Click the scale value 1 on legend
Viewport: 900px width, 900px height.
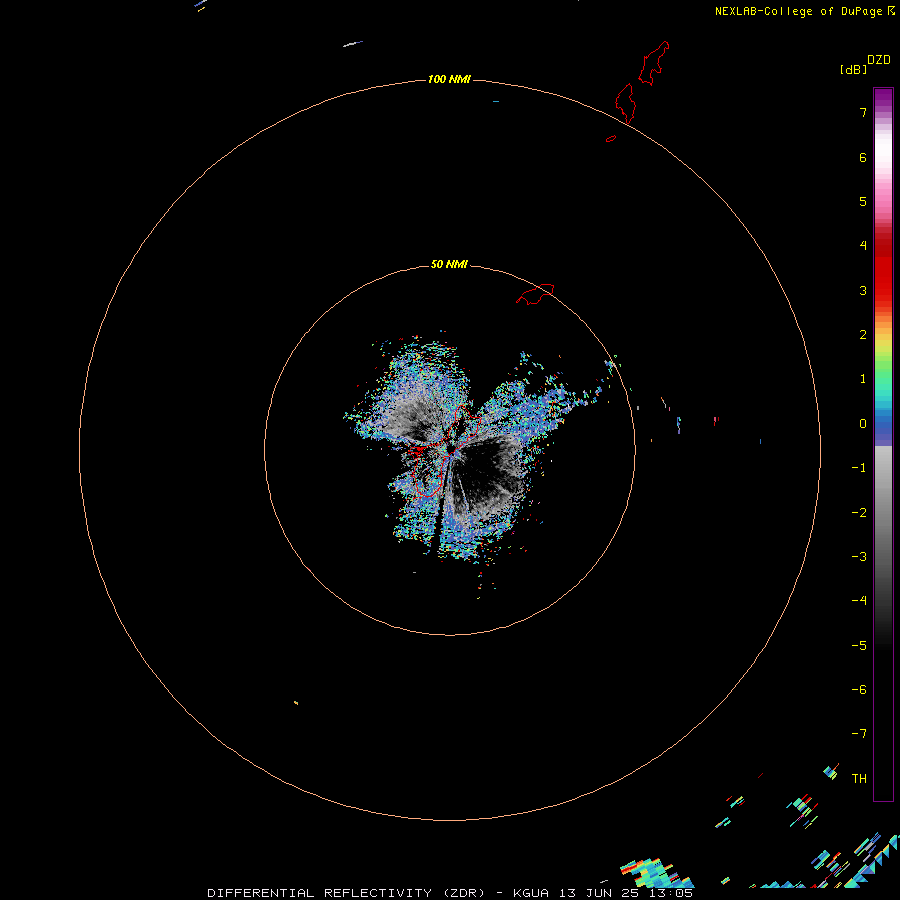pyautogui.click(x=863, y=379)
